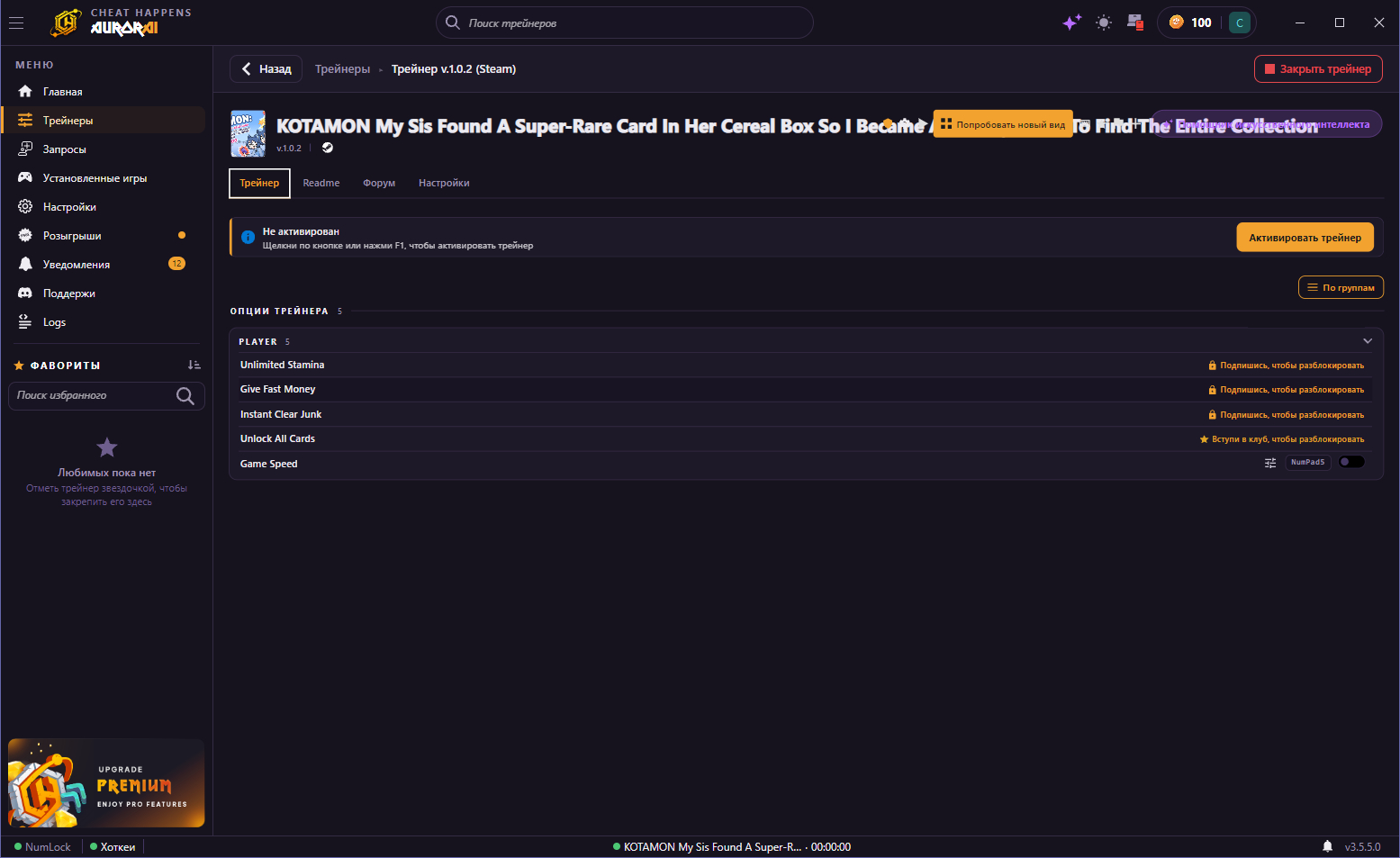
Task: Click Попробовать новый вид button
Action: point(1003,124)
